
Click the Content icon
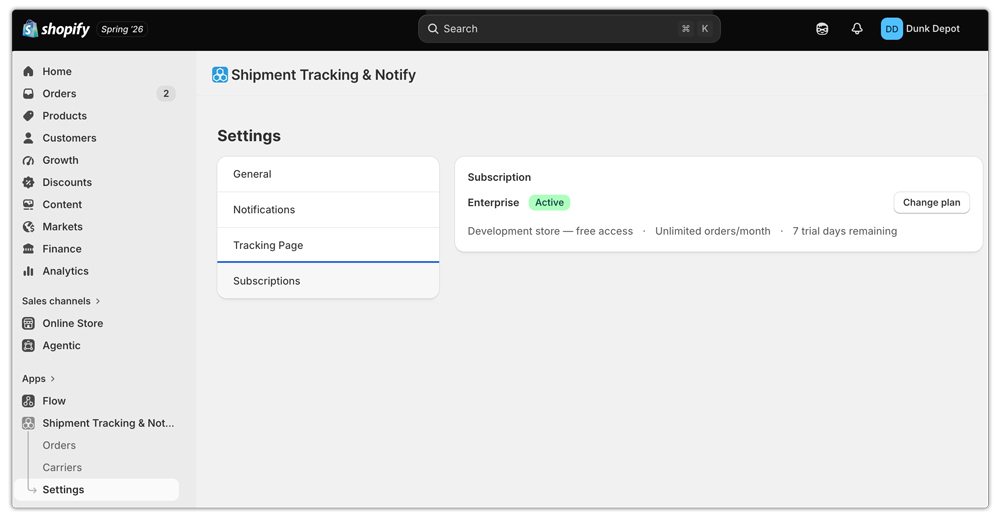point(28,205)
